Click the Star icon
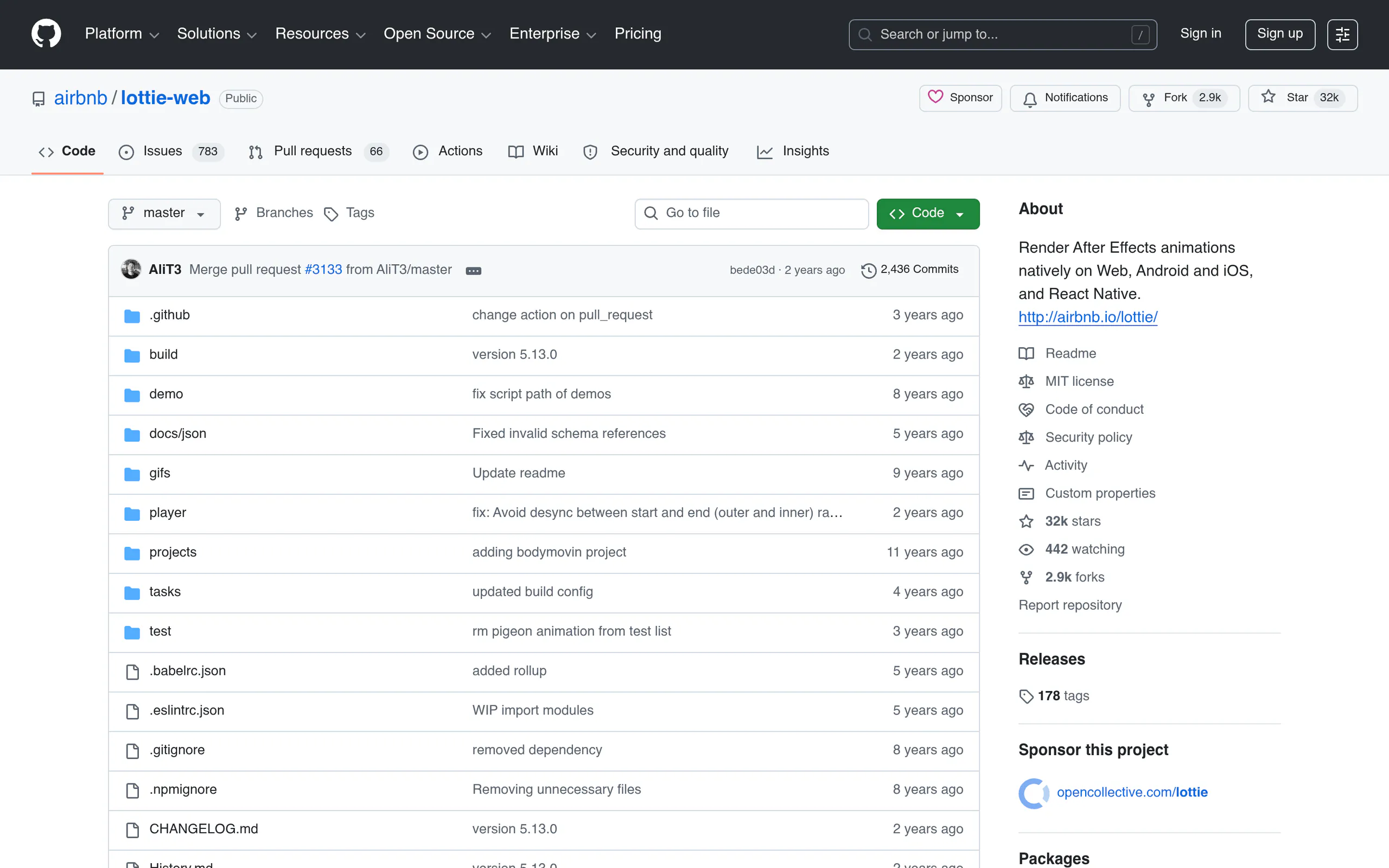 pyautogui.click(x=1269, y=97)
